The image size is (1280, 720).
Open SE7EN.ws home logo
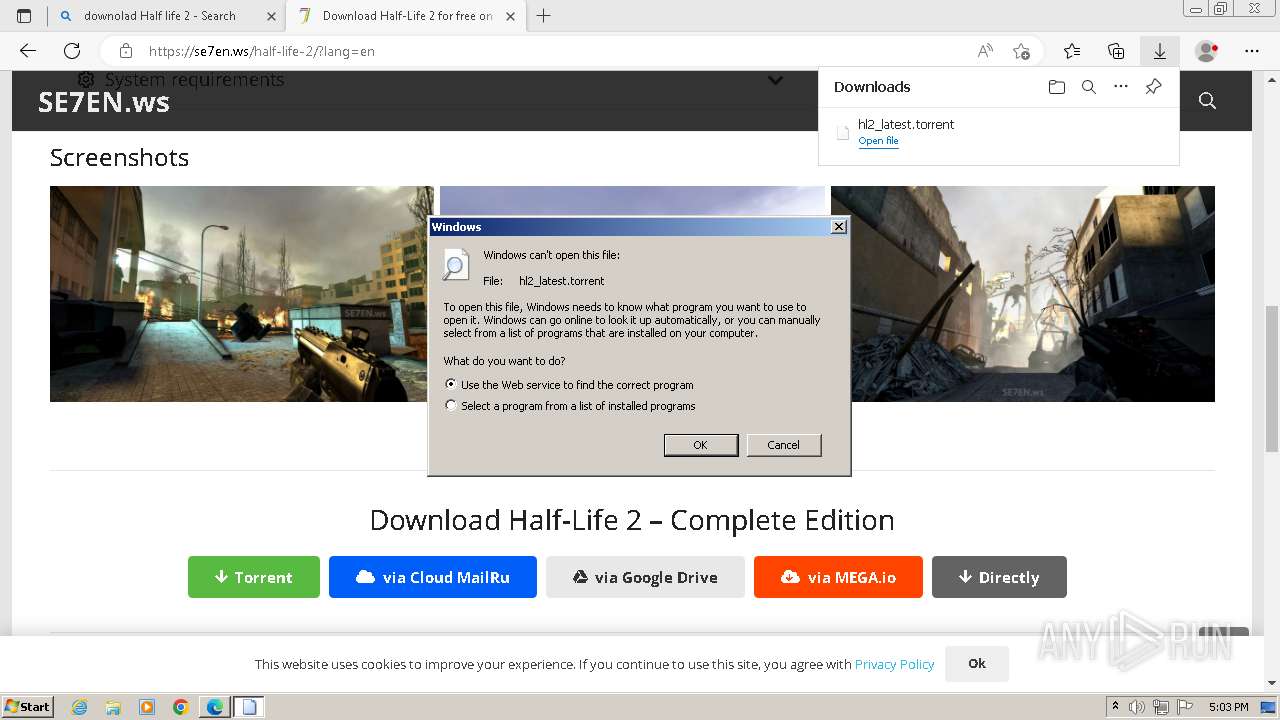[x=103, y=102]
